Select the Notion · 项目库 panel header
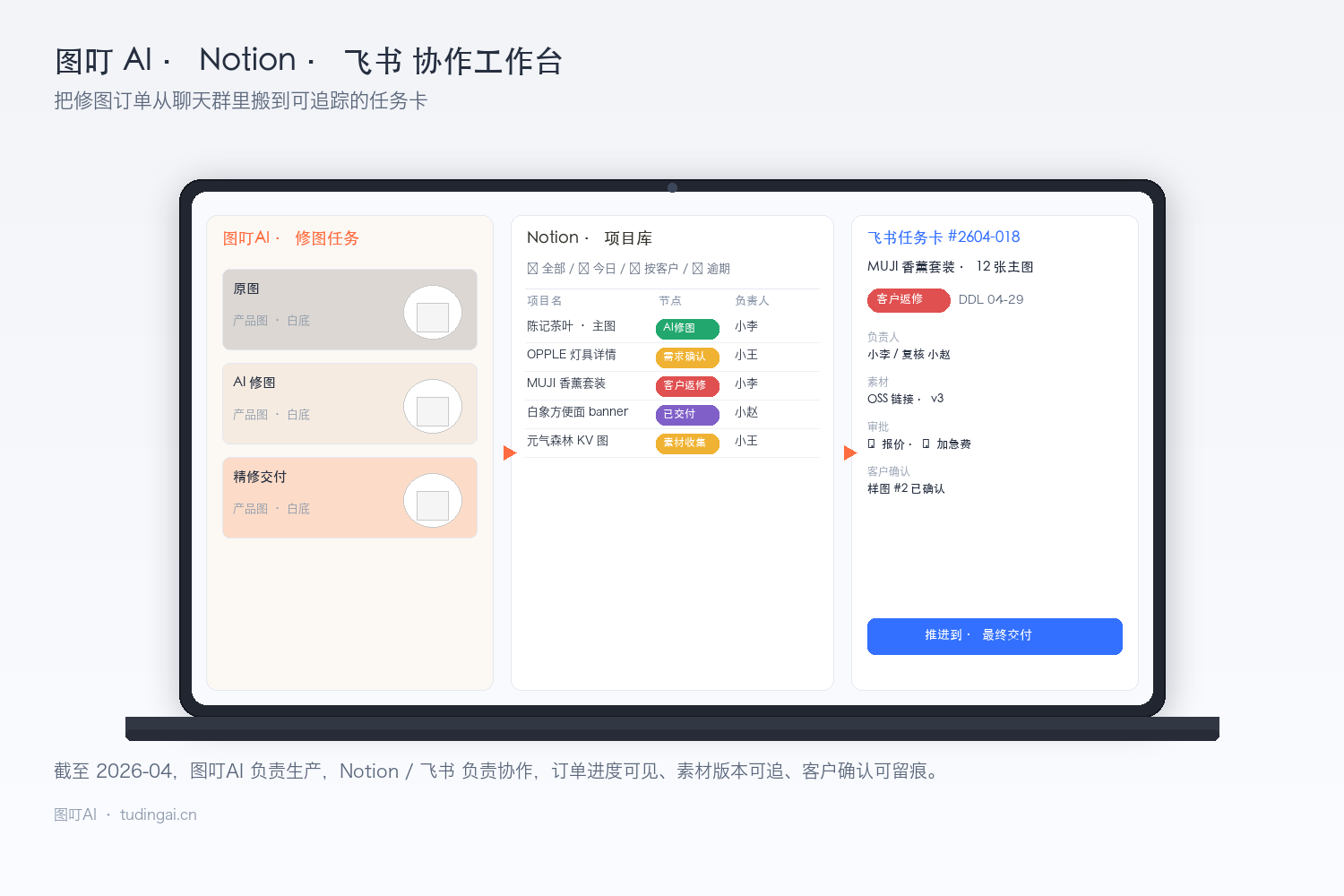The width and height of the screenshot is (1344, 896). (590, 237)
